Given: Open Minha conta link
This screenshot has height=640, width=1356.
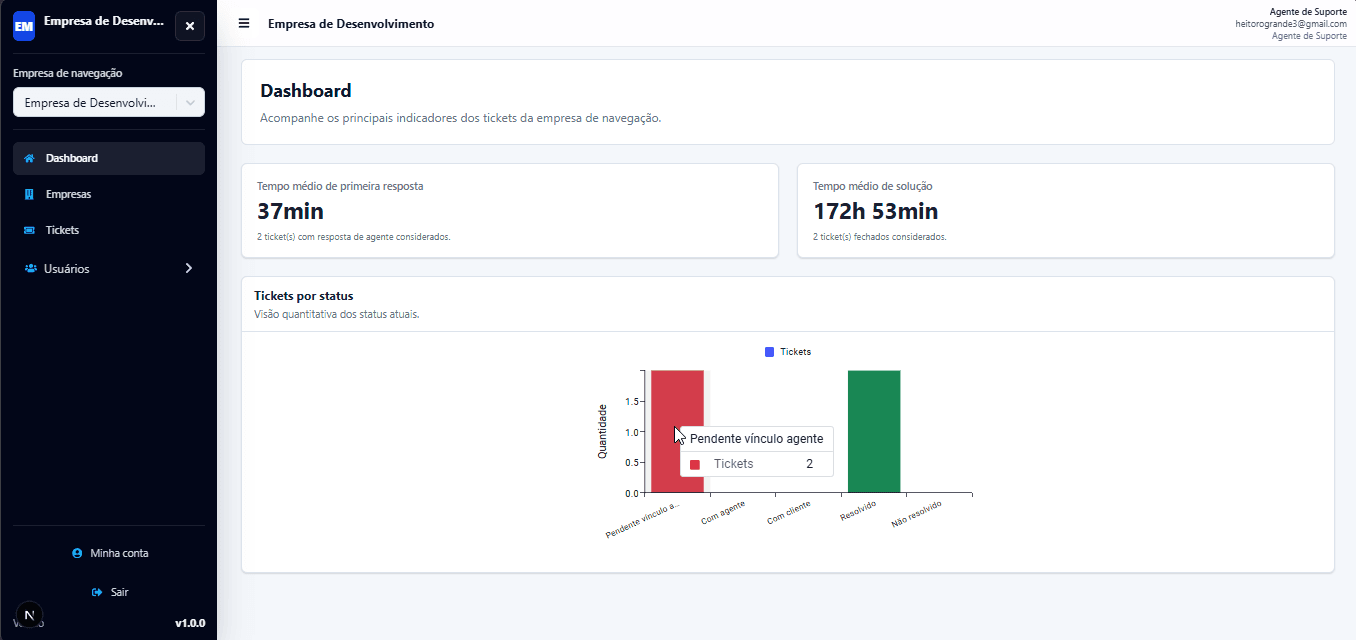Looking at the screenshot, I should point(109,553).
